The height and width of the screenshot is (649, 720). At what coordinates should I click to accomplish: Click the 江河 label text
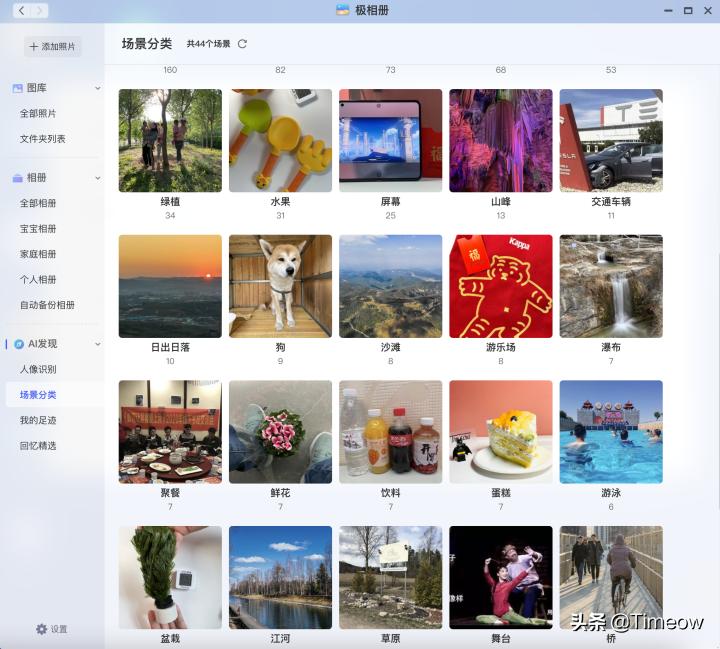280,638
